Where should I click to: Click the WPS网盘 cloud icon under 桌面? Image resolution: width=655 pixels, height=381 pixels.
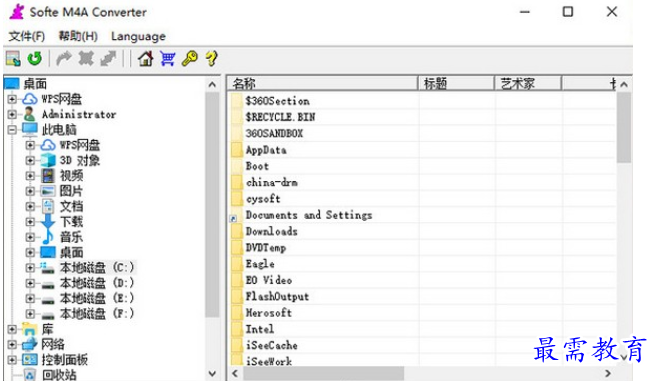pos(30,99)
